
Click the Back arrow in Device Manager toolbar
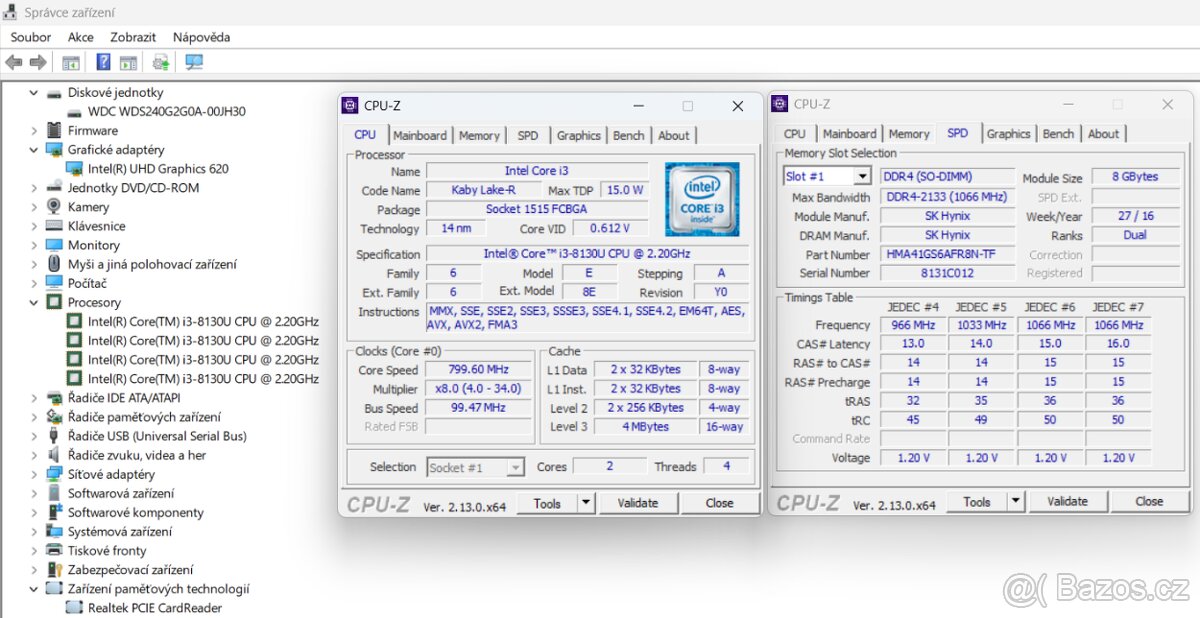[14, 62]
